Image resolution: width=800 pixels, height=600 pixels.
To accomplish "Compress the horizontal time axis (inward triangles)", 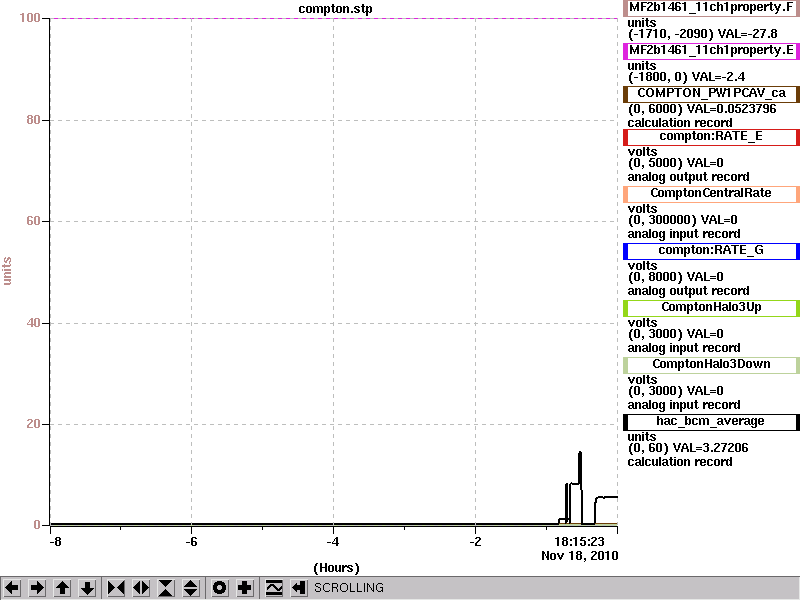I will [x=116, y=588].
